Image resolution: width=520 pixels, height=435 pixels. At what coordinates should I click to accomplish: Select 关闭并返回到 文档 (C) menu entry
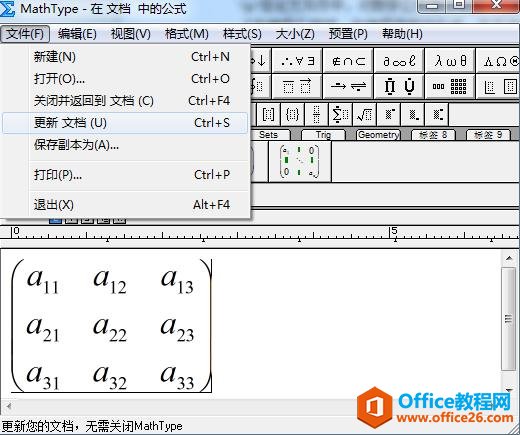pyautogui.click(x=125, y=101)
